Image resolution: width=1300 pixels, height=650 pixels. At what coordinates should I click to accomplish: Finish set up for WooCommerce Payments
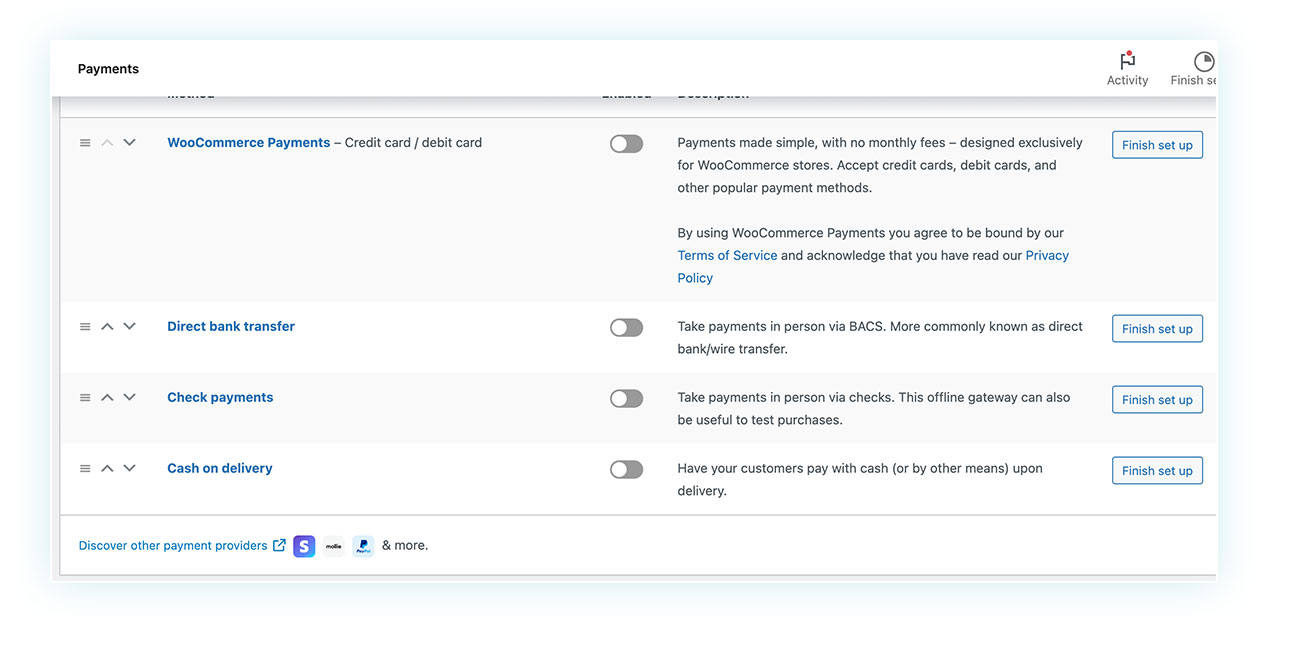tap(1157, 145)
